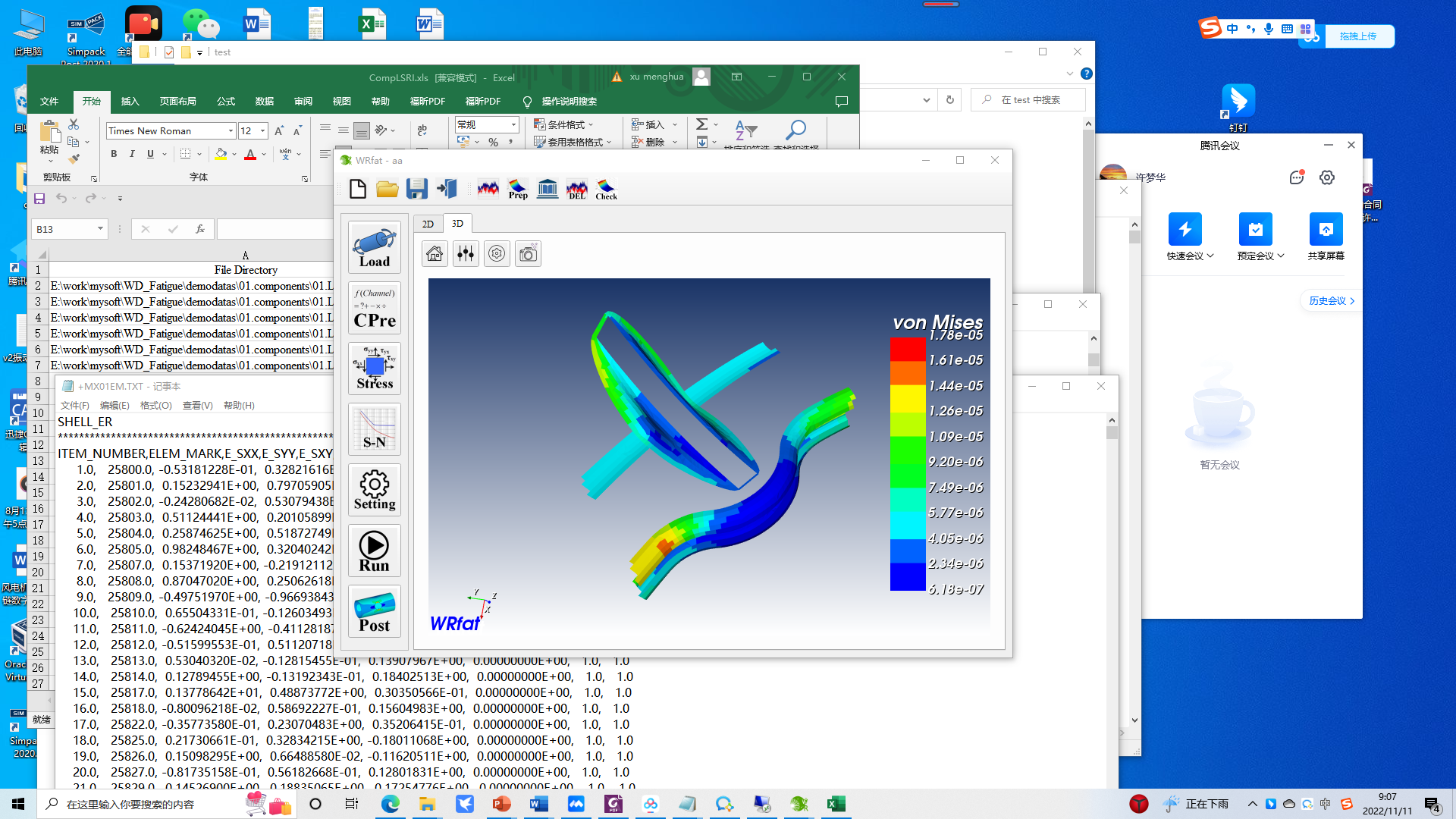Click the Windows Start button
The width and height of the screenshot is (1456, 819).
coord(18,804)
